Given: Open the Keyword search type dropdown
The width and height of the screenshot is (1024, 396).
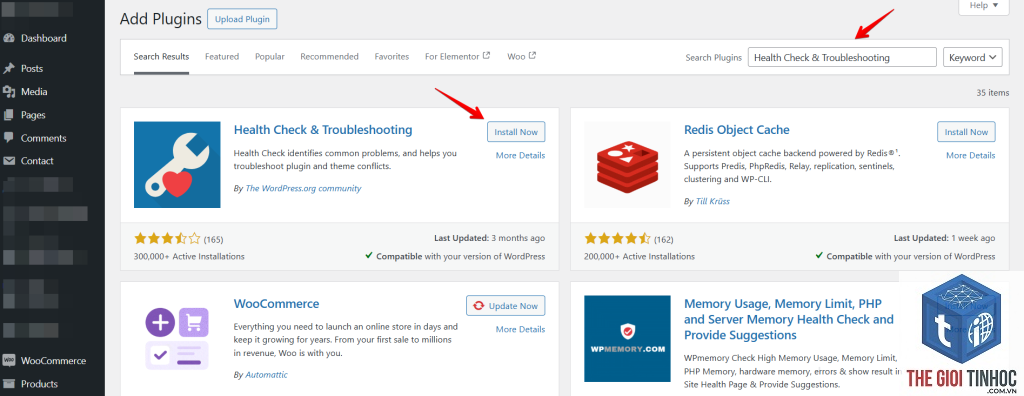Looking at the screenshot, I should (x=972, y=58).
